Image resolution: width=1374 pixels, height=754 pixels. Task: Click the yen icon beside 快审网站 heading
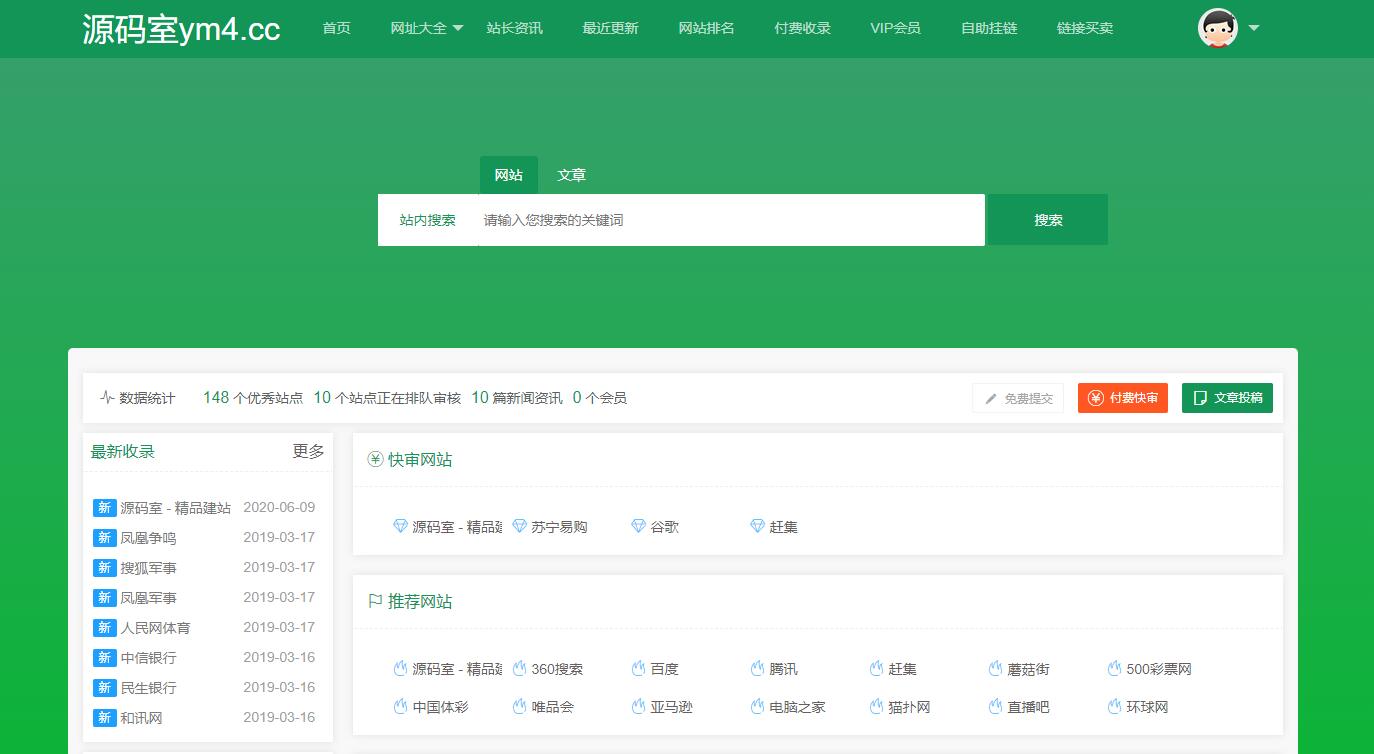point(376,460)
